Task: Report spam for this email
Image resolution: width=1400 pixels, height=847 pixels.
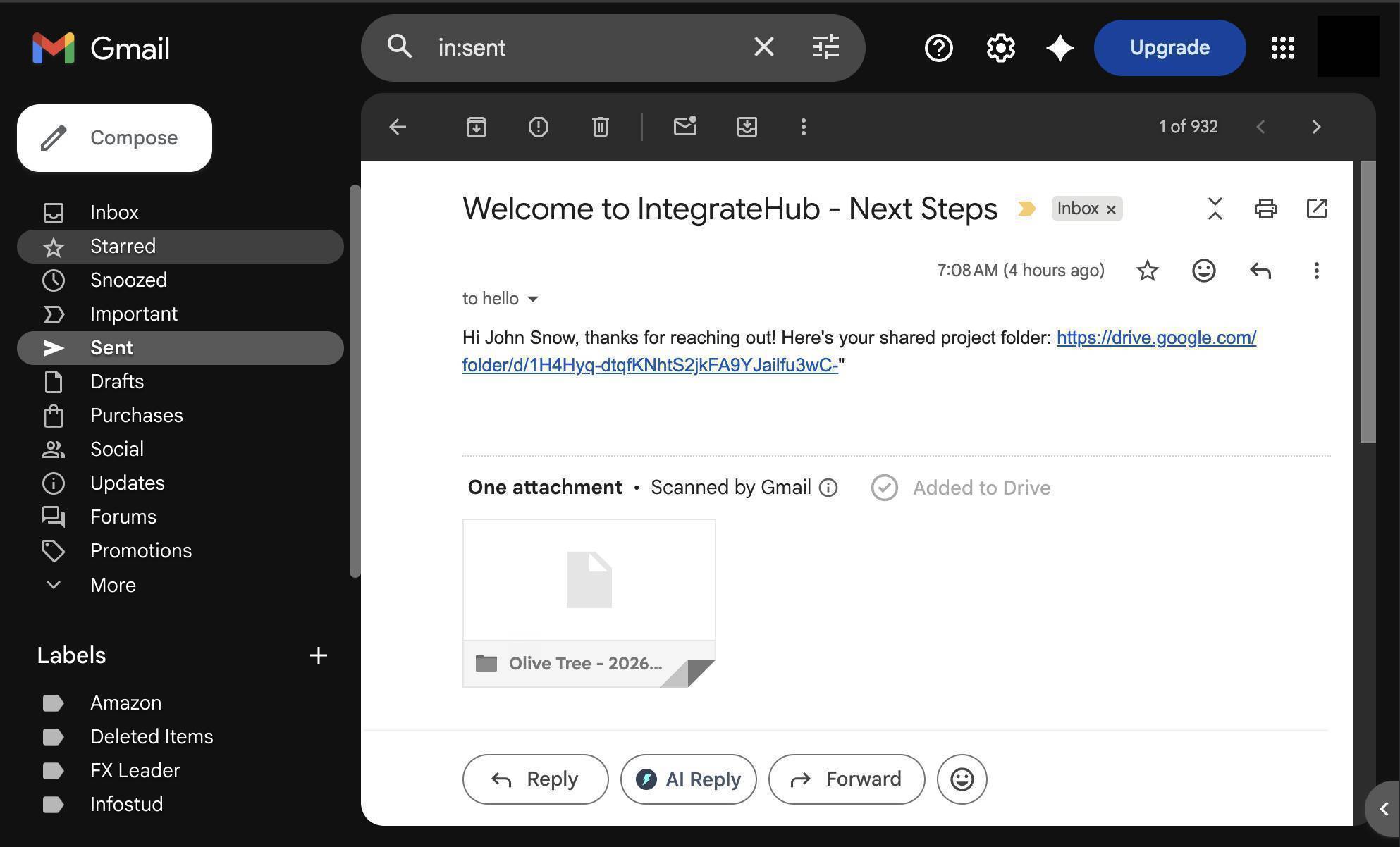Action: coord(538,127)
